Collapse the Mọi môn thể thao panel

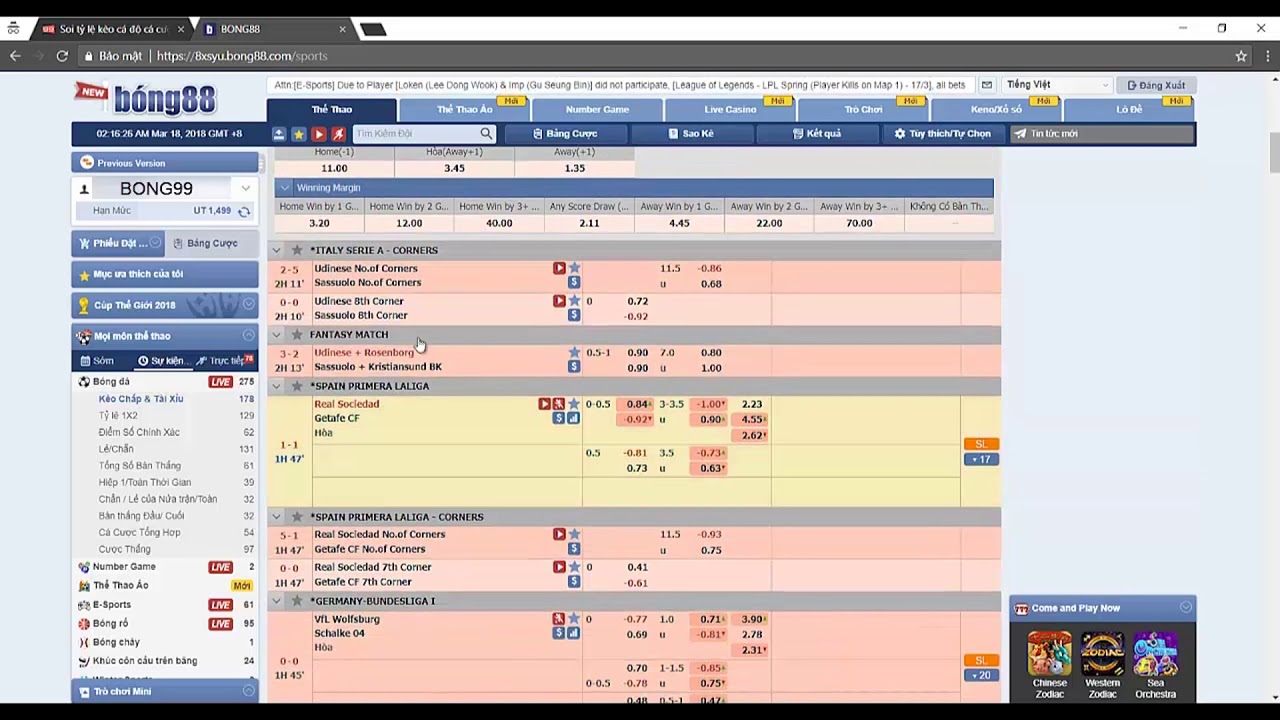[248, 336]
